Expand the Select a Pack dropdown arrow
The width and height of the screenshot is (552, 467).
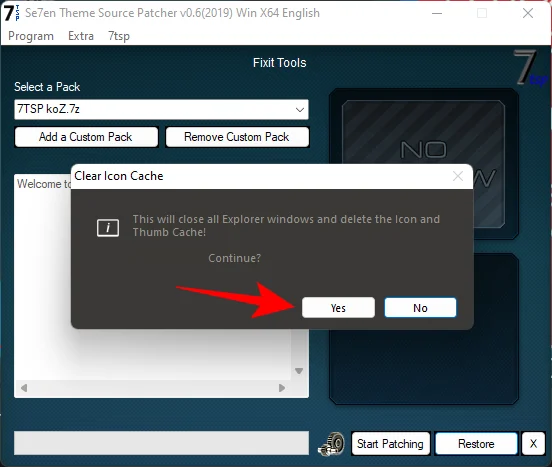(300, 109)
